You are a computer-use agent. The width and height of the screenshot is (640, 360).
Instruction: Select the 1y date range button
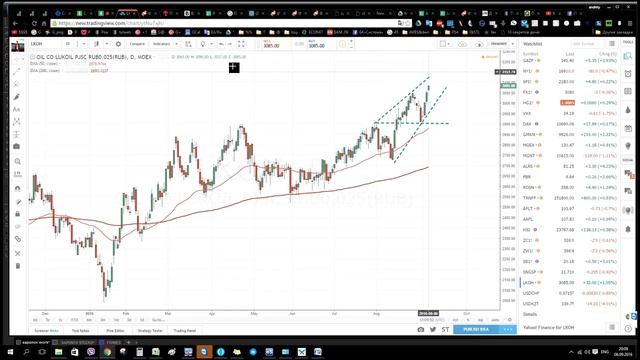click(61, 320)
